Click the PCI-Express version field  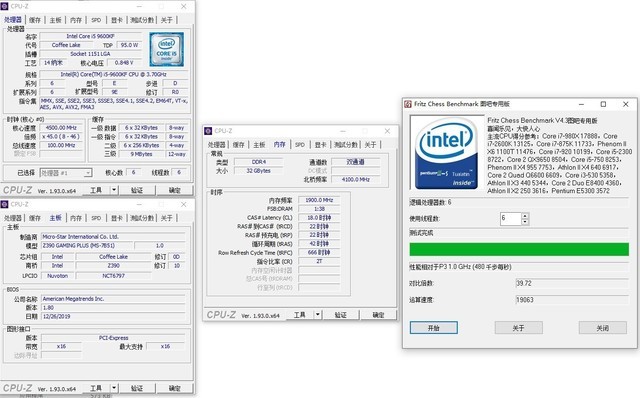pyautogui.click(x=113, y=338)
